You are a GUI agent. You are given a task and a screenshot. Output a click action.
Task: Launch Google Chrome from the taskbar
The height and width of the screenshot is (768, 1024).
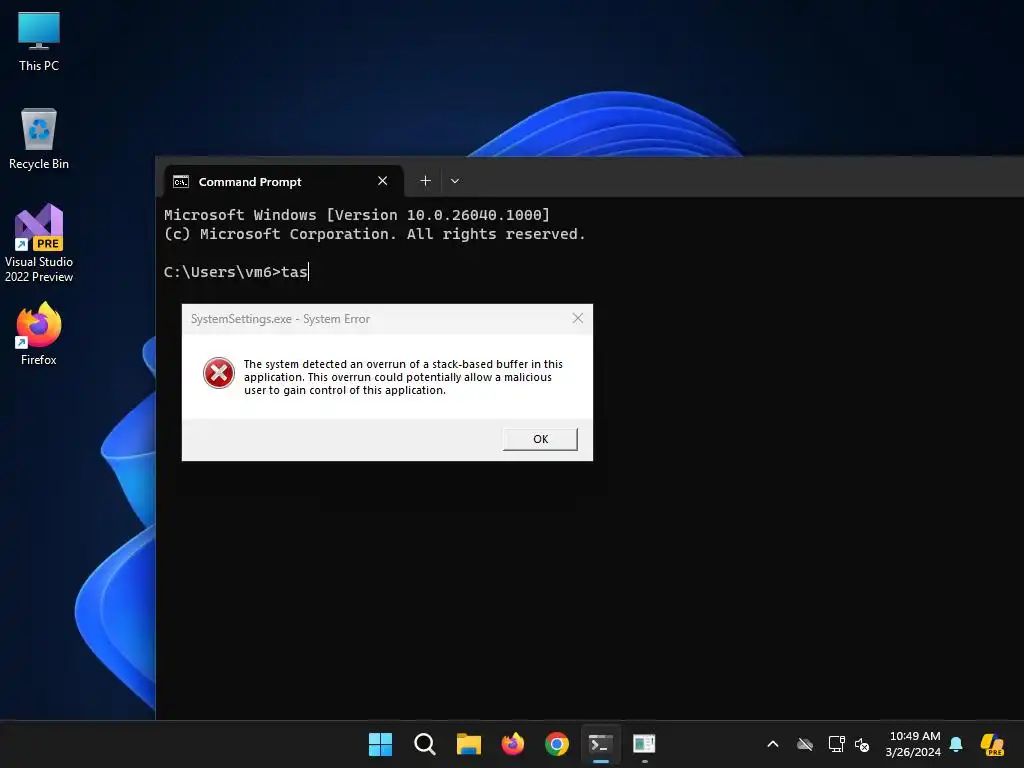click(557, 744)
